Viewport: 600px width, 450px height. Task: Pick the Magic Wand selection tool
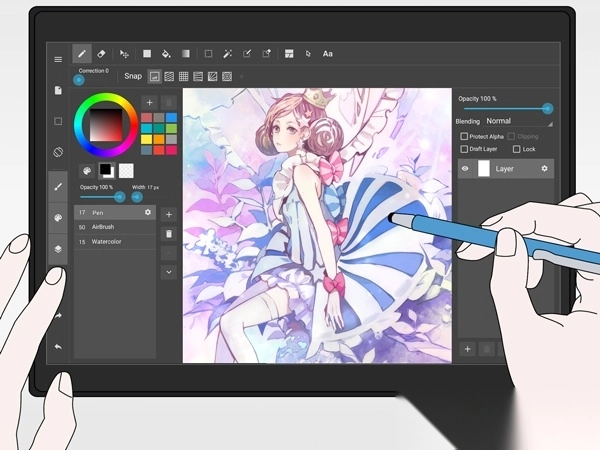tap(227, 53)
